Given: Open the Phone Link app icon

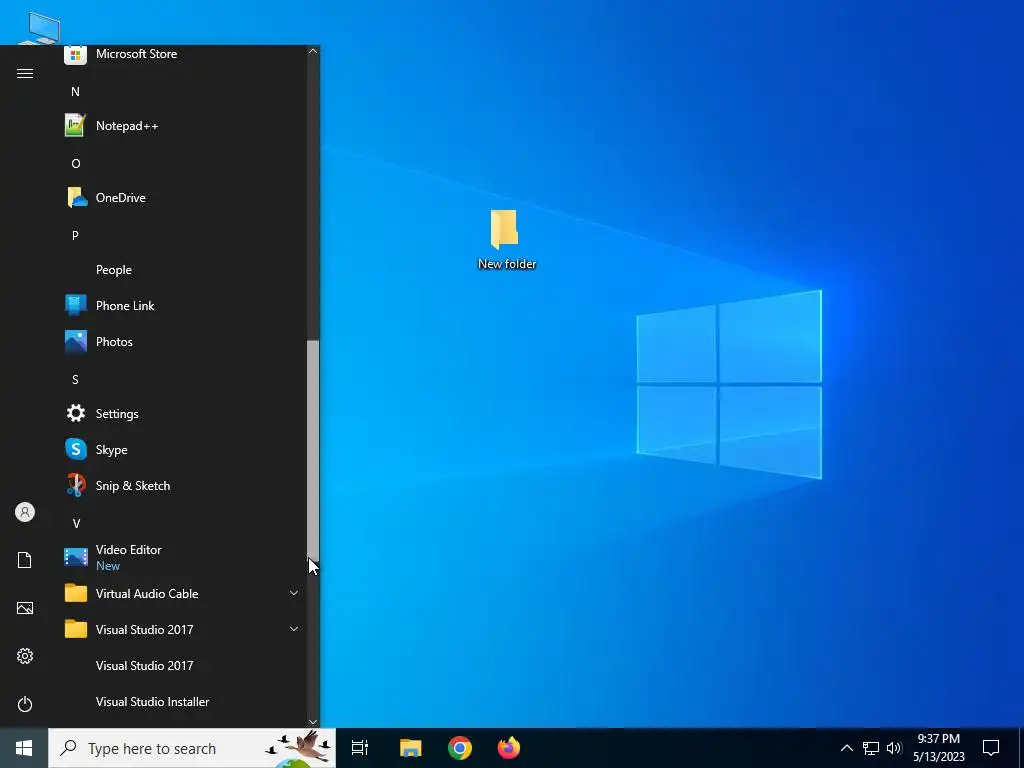Looking at the screenshot, I should 76,306.
